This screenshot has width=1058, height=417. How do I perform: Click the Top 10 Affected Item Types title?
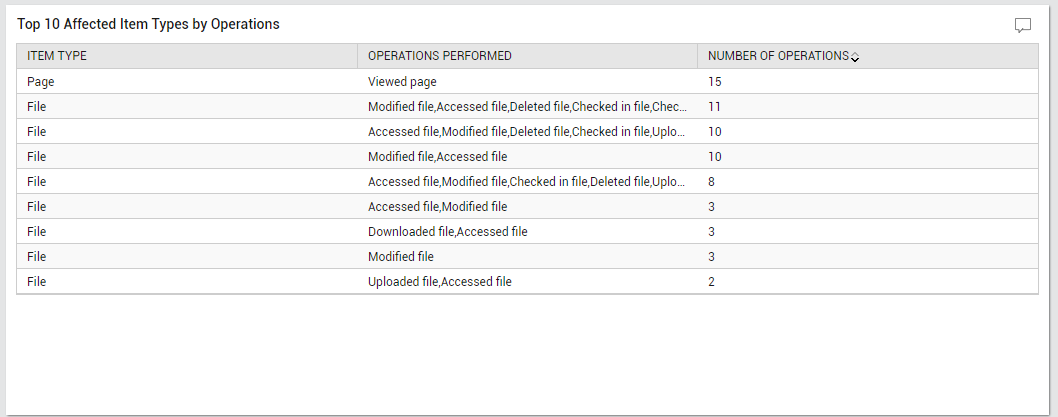pyautogui.click(x=148, y=24)
